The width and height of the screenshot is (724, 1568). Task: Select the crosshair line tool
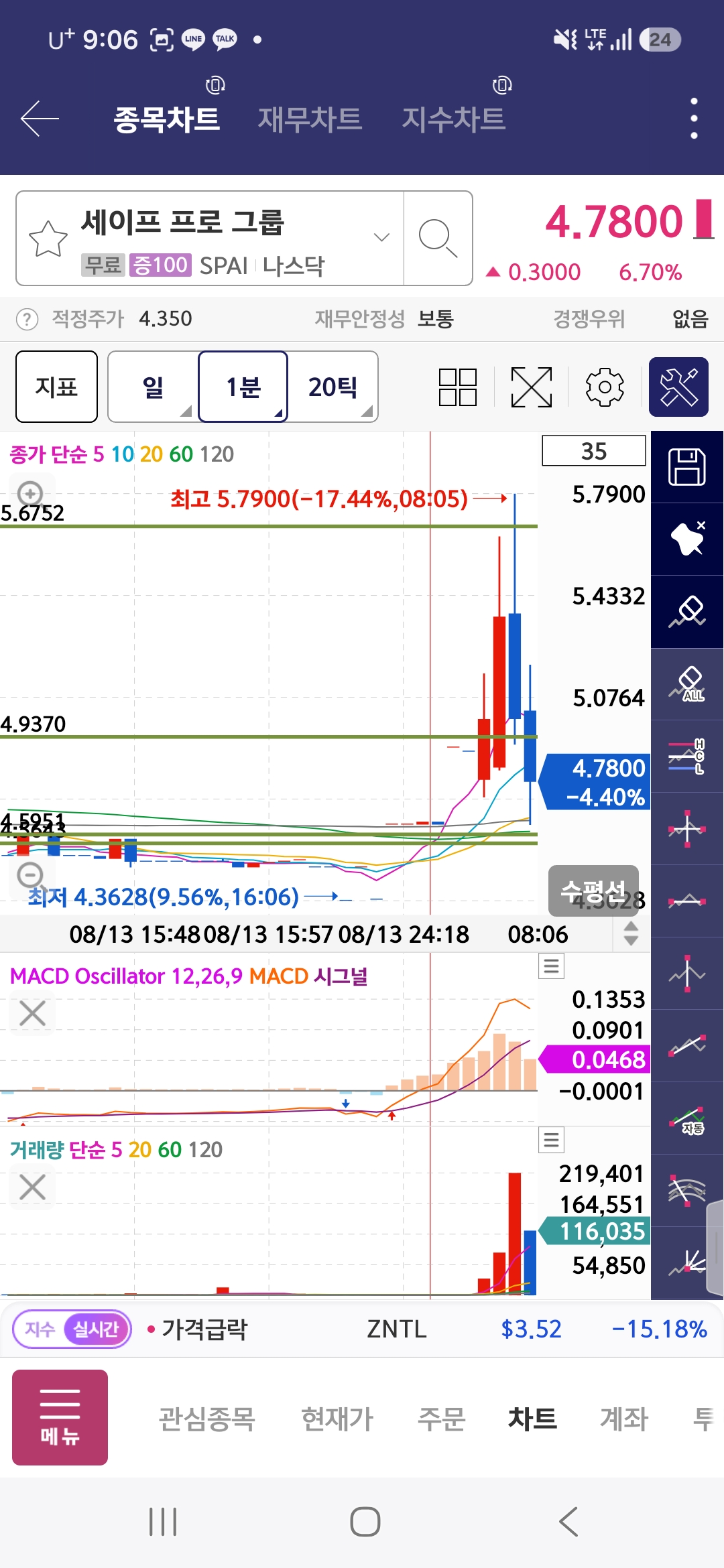687,829
